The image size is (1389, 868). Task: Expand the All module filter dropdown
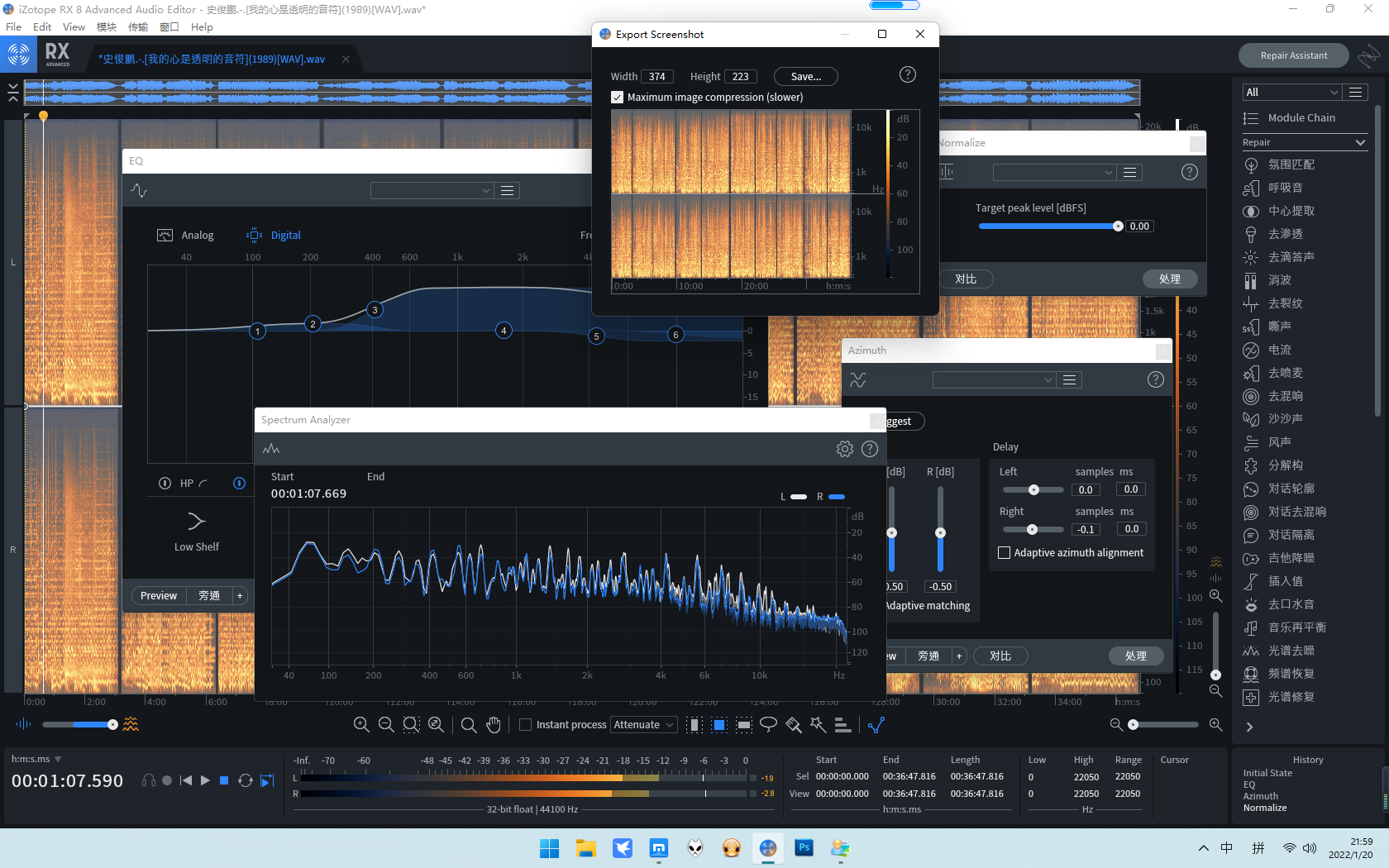pyautogui.click(x=1291, y=92)
